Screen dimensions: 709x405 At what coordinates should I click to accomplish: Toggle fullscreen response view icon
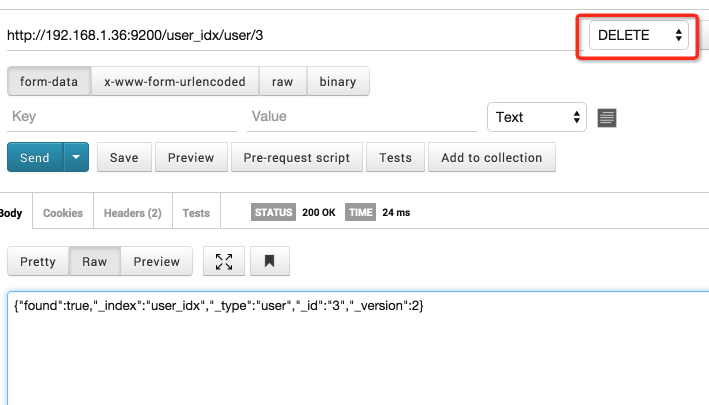pyautogui.click(x=224, y=261)
